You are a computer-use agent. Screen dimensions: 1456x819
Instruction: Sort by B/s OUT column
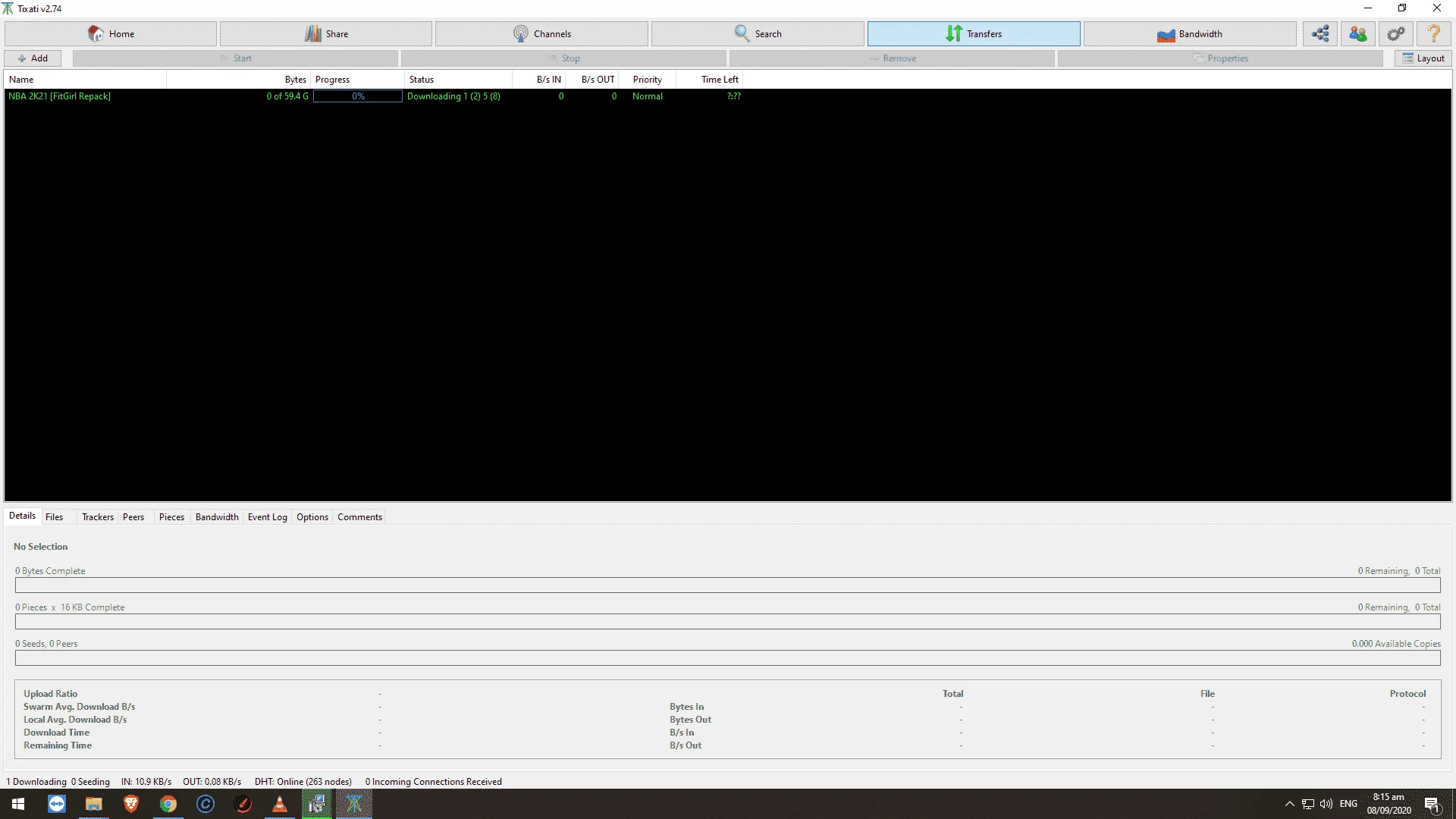coord(592,80)
